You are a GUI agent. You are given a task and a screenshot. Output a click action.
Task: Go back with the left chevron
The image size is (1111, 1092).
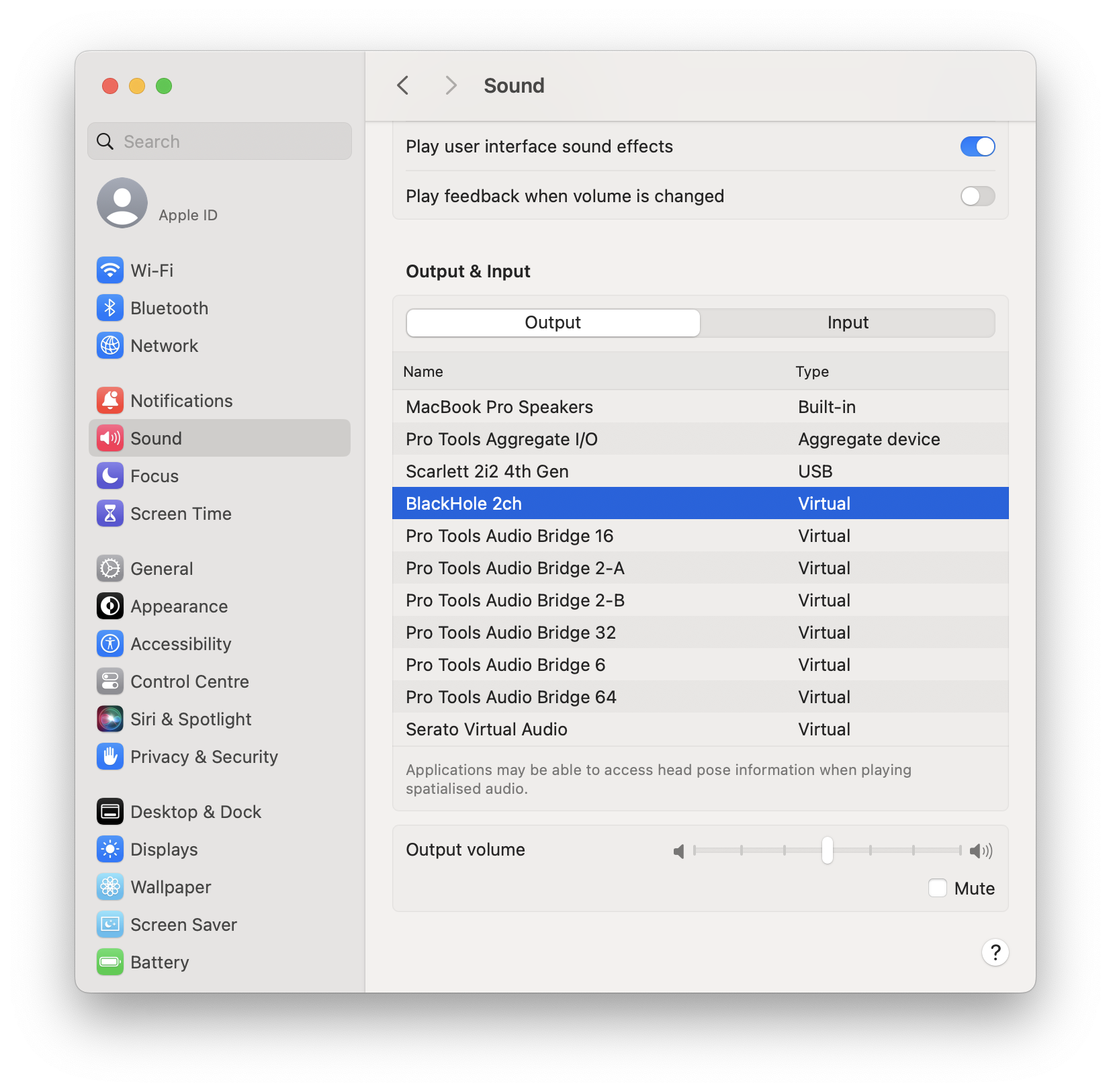403,85
